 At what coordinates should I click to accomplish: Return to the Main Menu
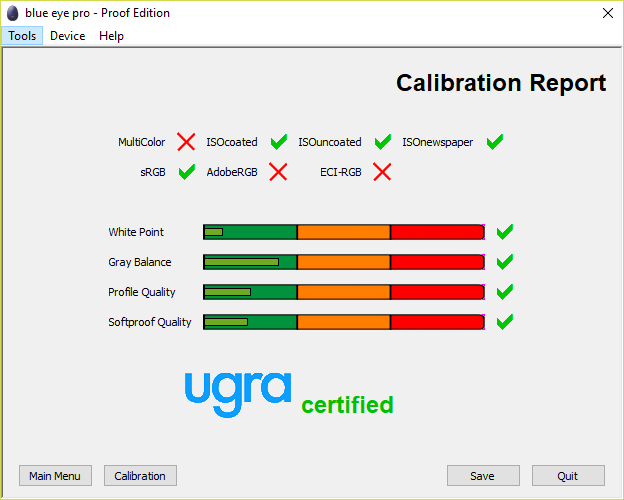(x=55, y=476)
